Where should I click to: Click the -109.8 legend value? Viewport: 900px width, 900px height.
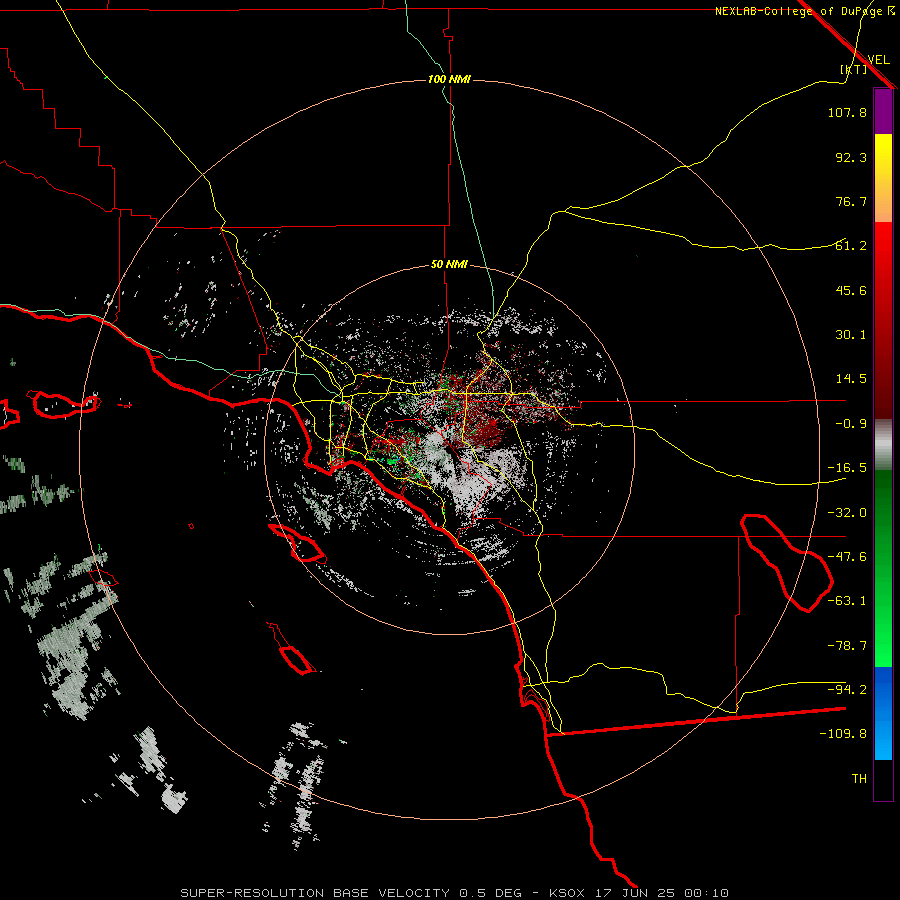coord(843,734)
